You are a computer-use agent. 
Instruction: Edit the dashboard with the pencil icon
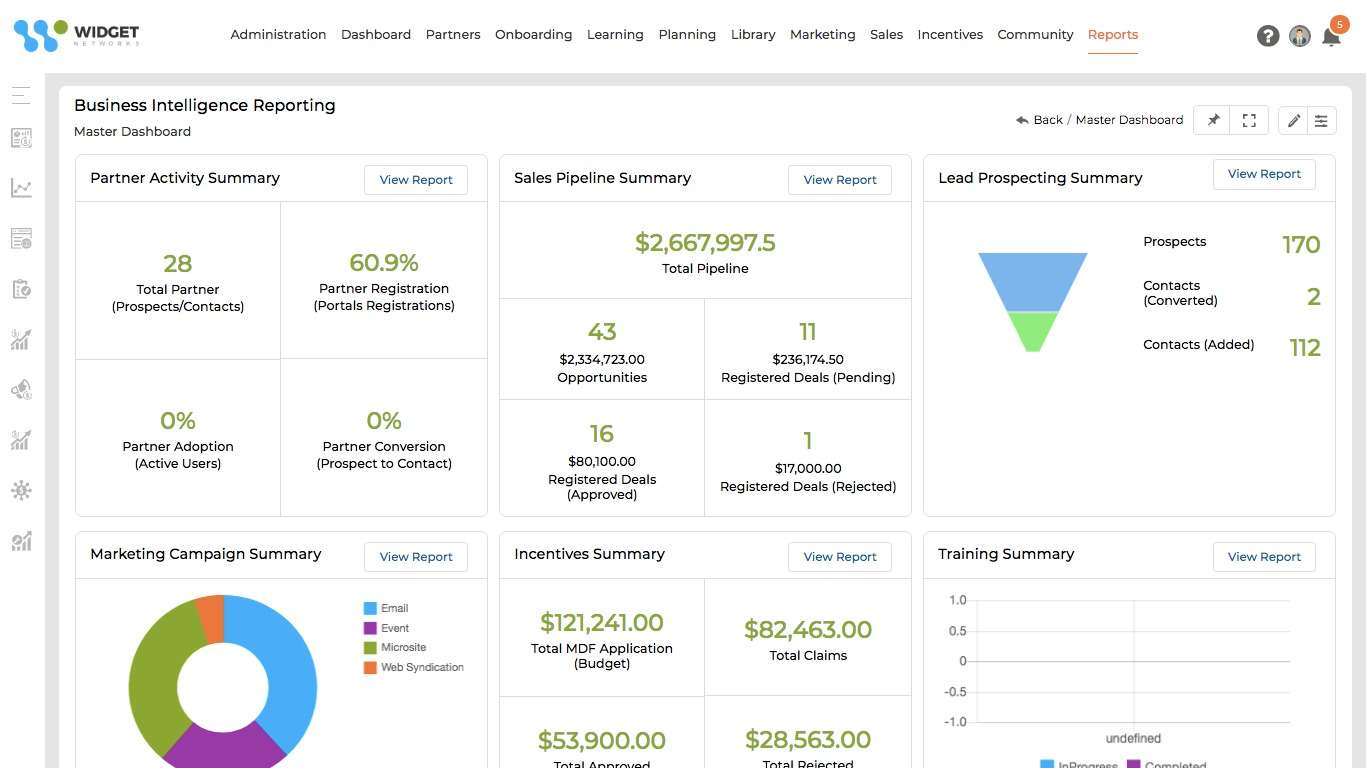pos(1293,119)
